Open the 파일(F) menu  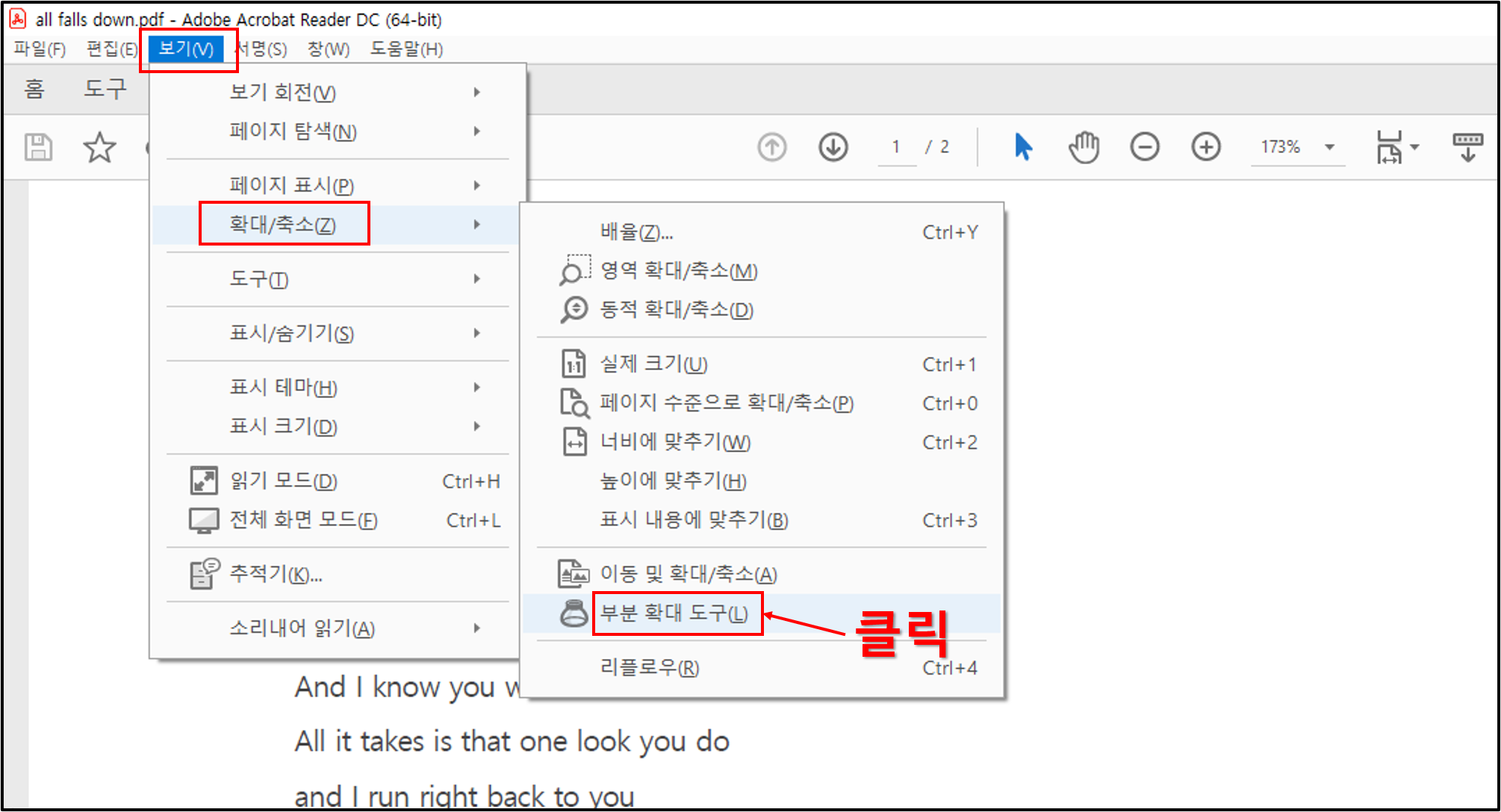point(40,49)
